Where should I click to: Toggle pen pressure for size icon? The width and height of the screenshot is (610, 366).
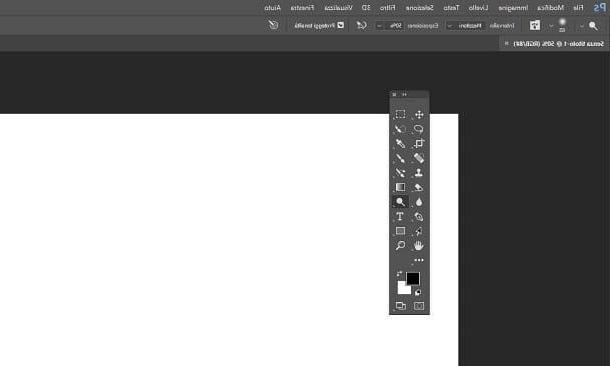coord(273,25)
